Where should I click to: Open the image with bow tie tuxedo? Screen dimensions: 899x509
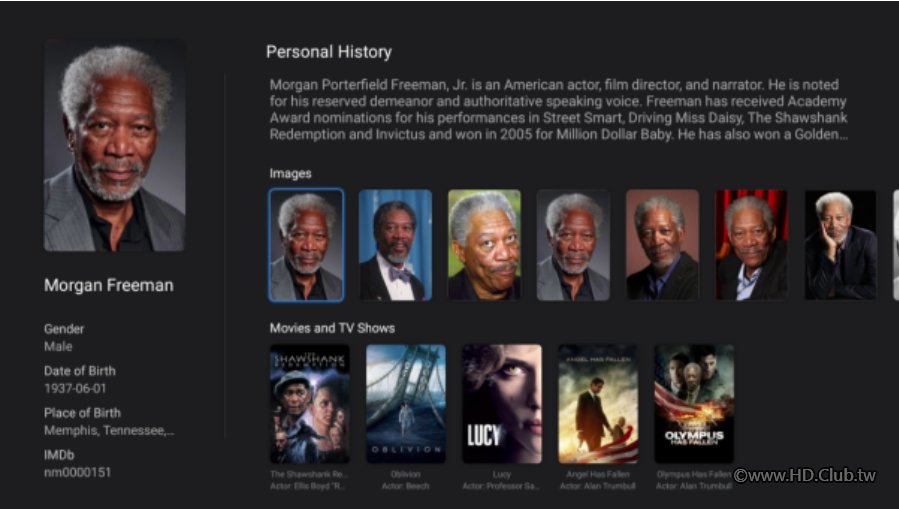(395, 245)
